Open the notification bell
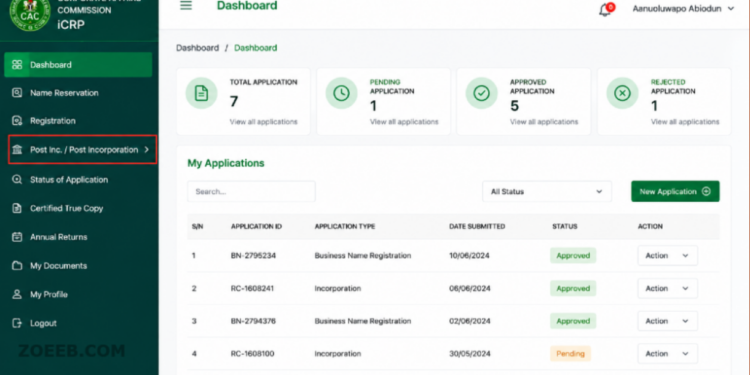 pos(606,10)
